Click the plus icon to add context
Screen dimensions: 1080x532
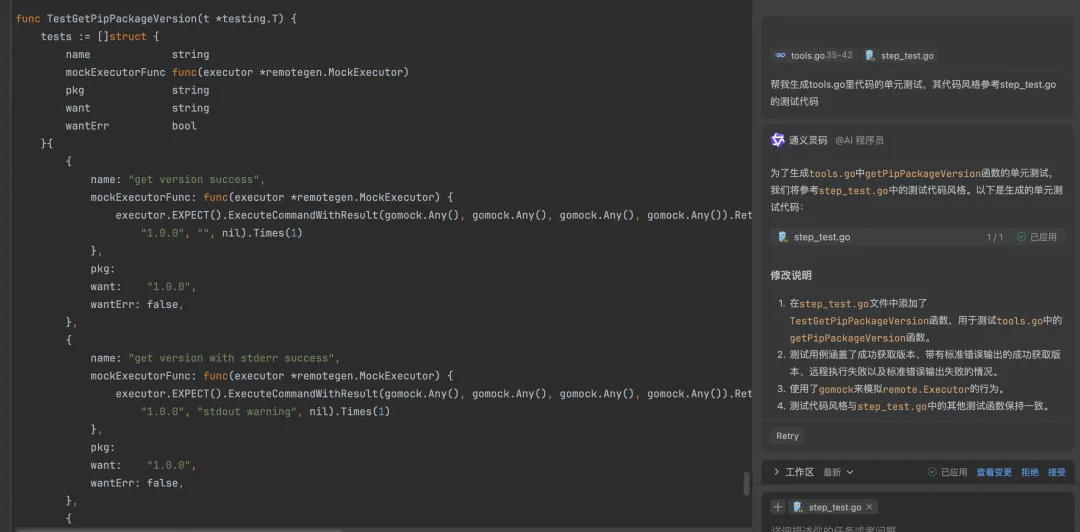[778, 507]
